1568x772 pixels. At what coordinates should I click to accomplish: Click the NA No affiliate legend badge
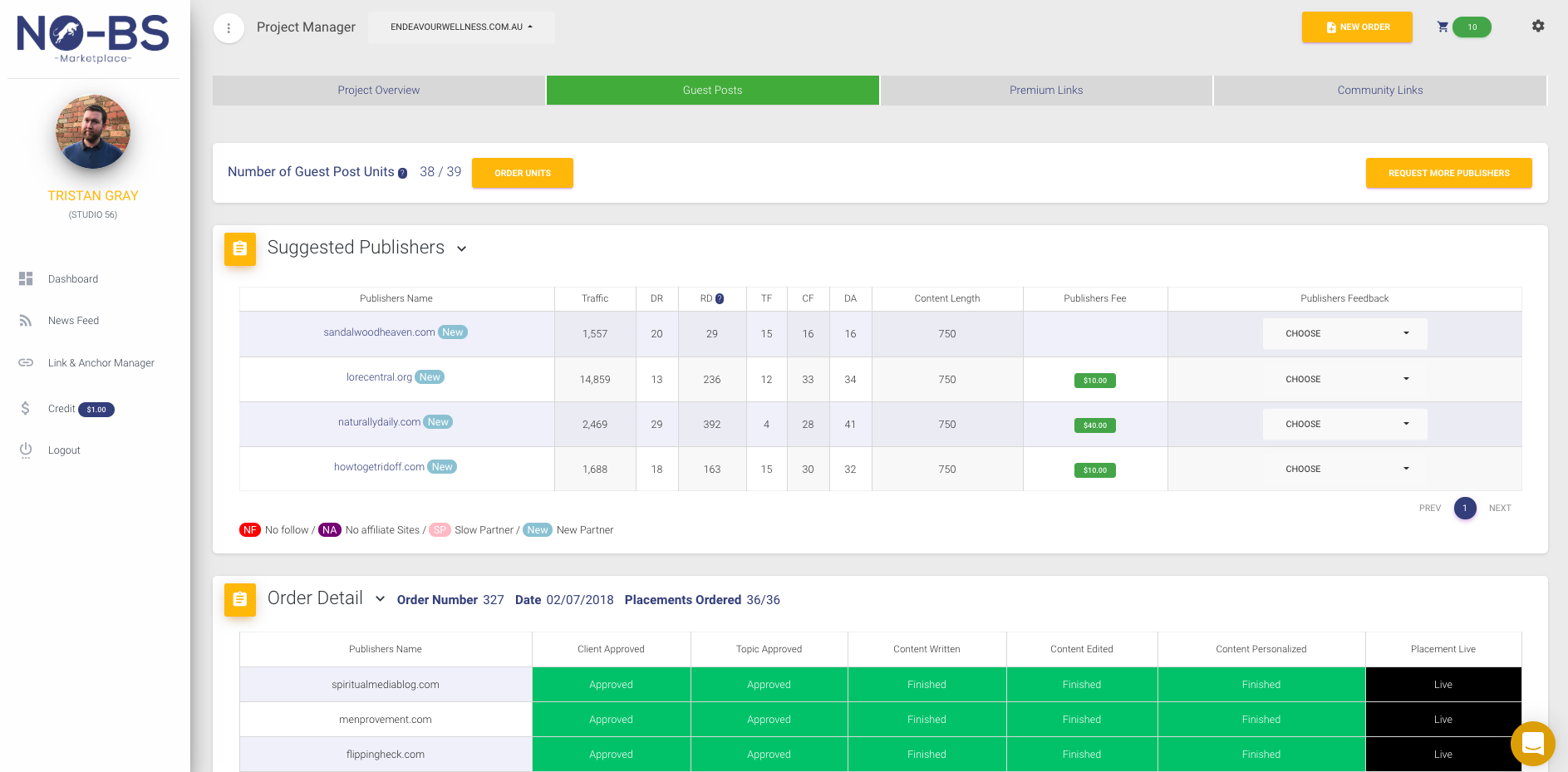(x=330, y=530)
